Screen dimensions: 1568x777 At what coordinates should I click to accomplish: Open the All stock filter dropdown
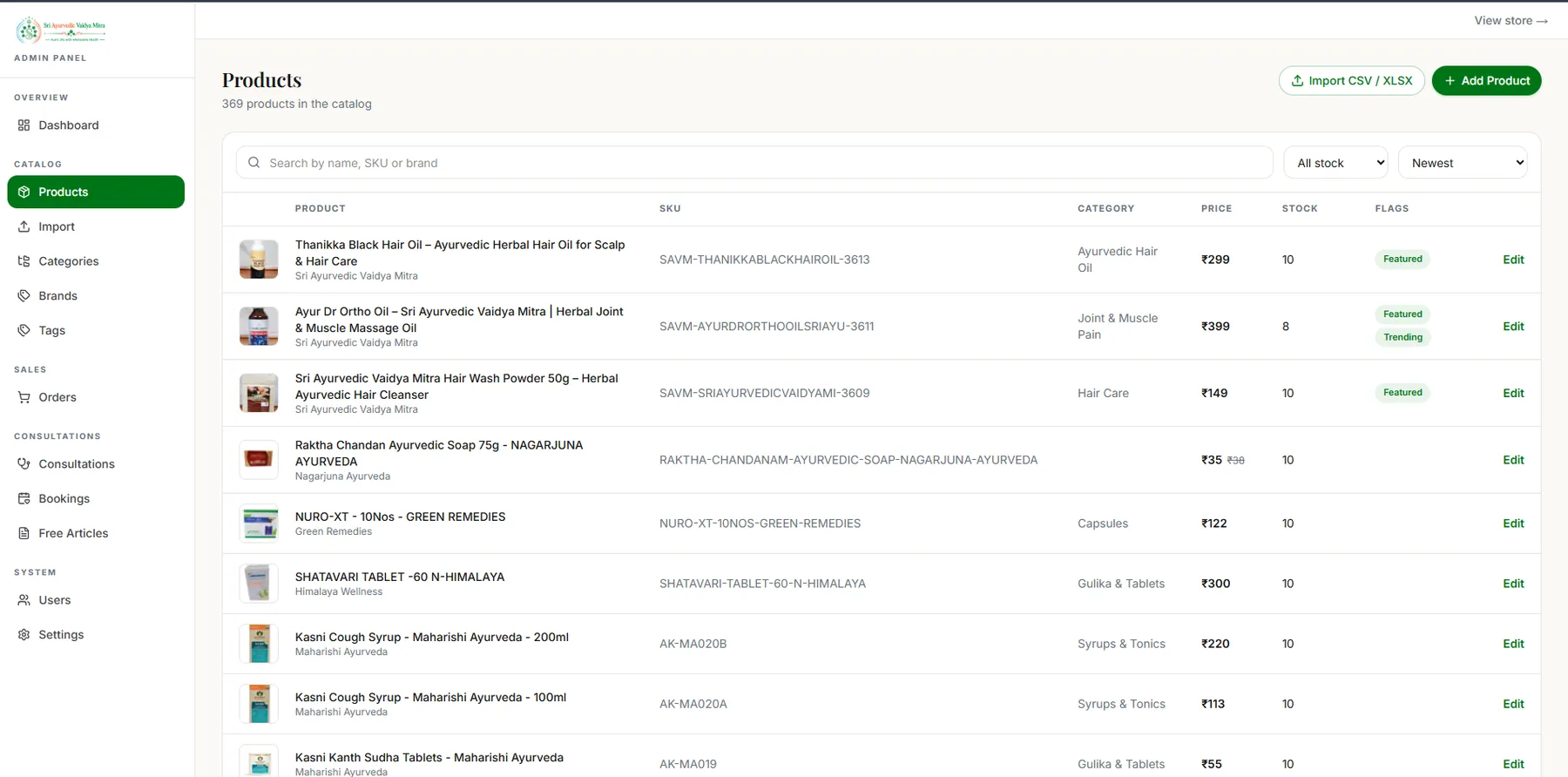click(1335, 163)
